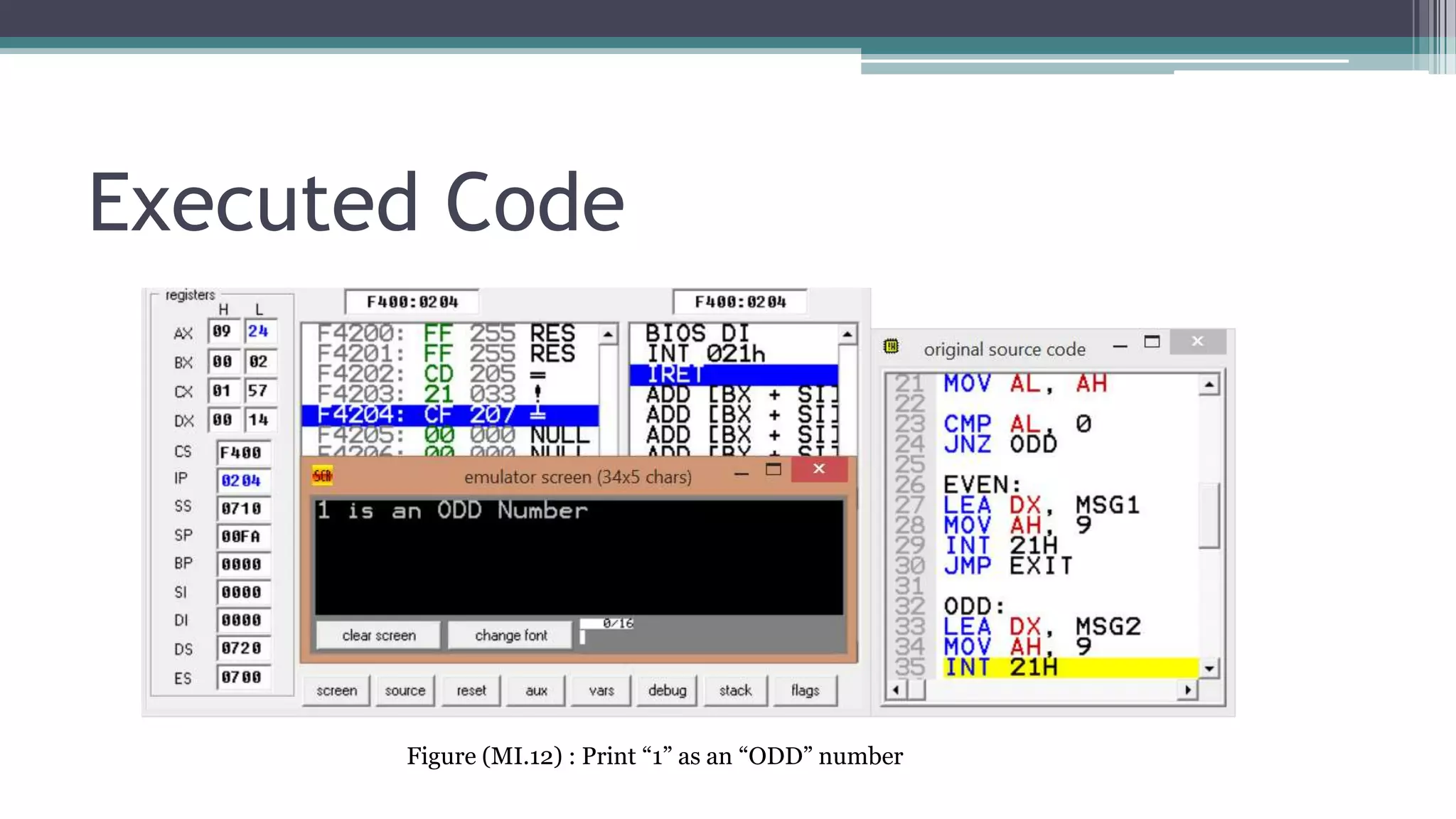Click source code scroll up arrow

pos(1209,385)
